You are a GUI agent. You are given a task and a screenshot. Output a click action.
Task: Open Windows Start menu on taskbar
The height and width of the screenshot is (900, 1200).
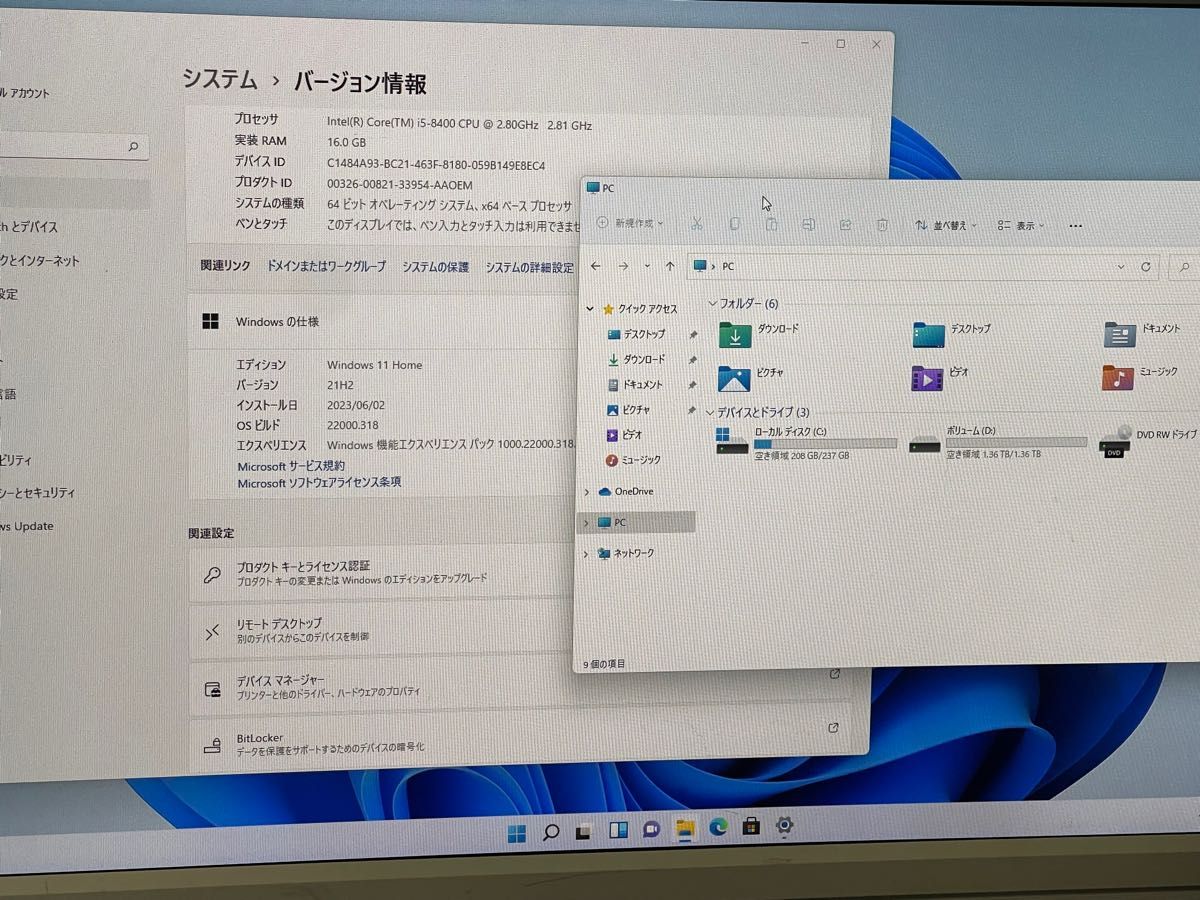517,832
